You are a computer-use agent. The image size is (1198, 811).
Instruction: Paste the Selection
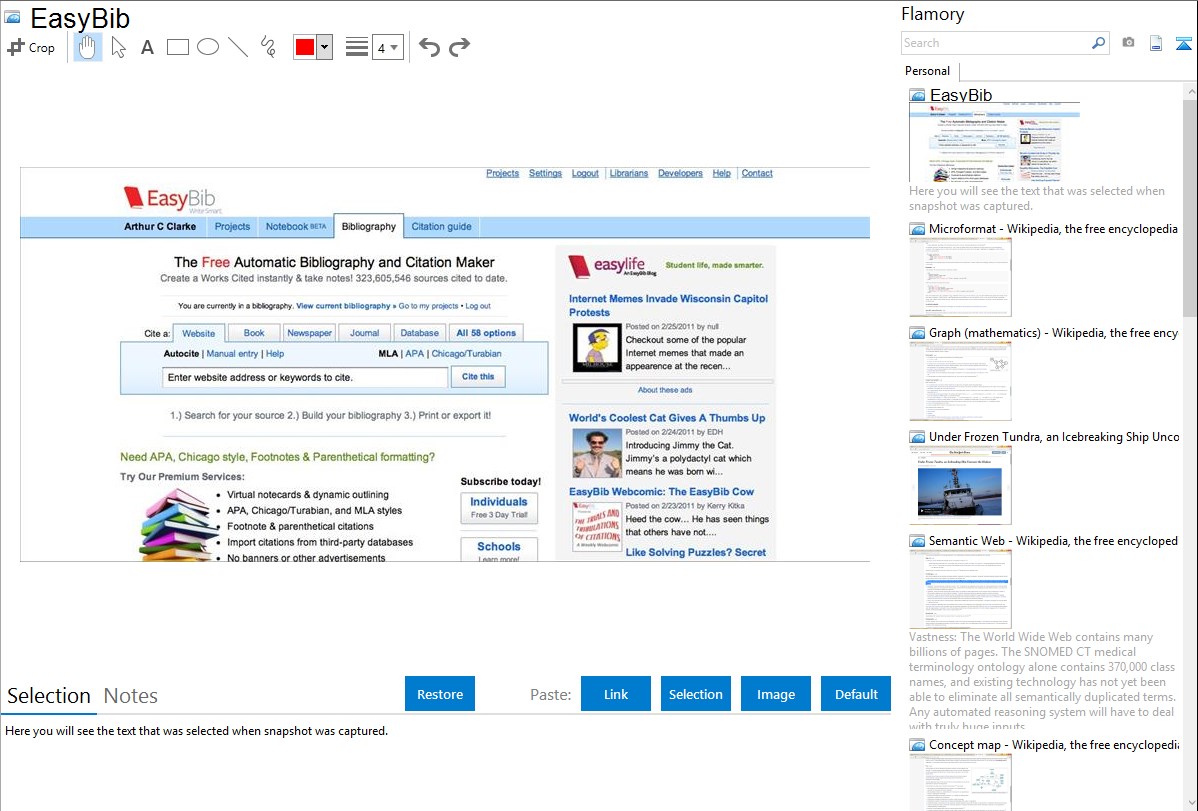[696, 694]
